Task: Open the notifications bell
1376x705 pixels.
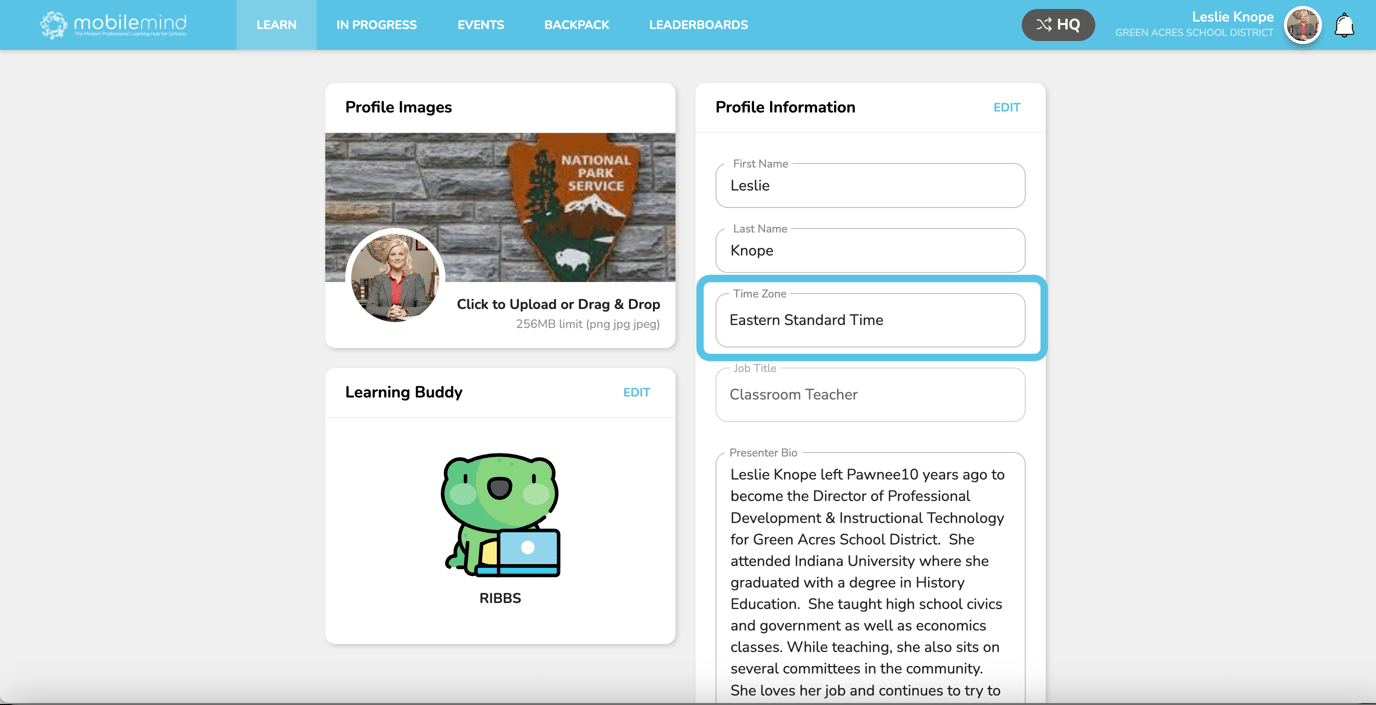Action: point(1345,25)
